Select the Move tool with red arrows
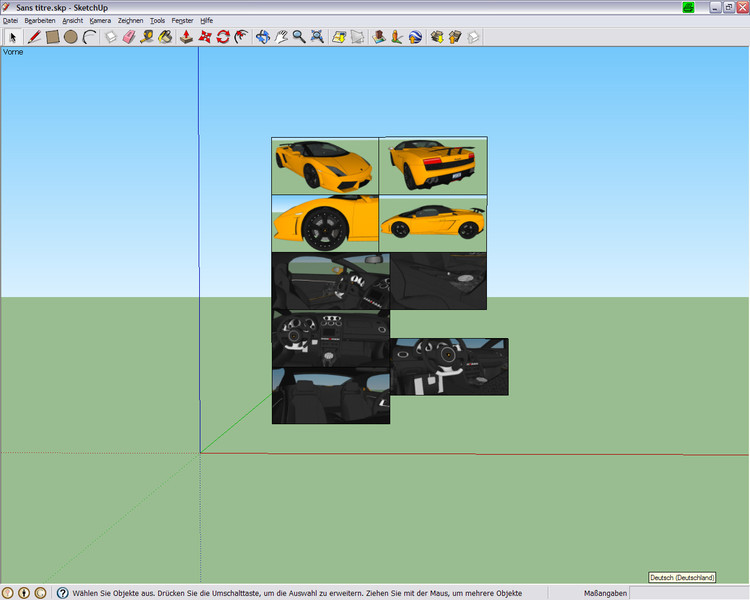Screen dimensions: 750x600 coord(205,37)
